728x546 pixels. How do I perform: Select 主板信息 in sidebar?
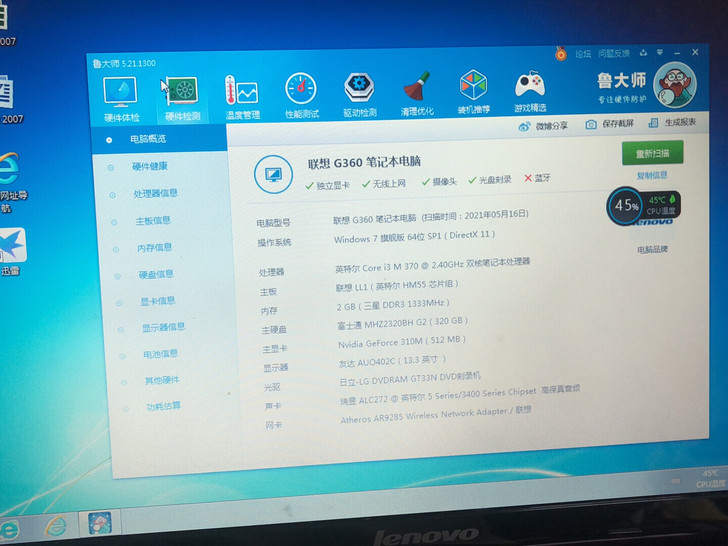pos(153,221)
